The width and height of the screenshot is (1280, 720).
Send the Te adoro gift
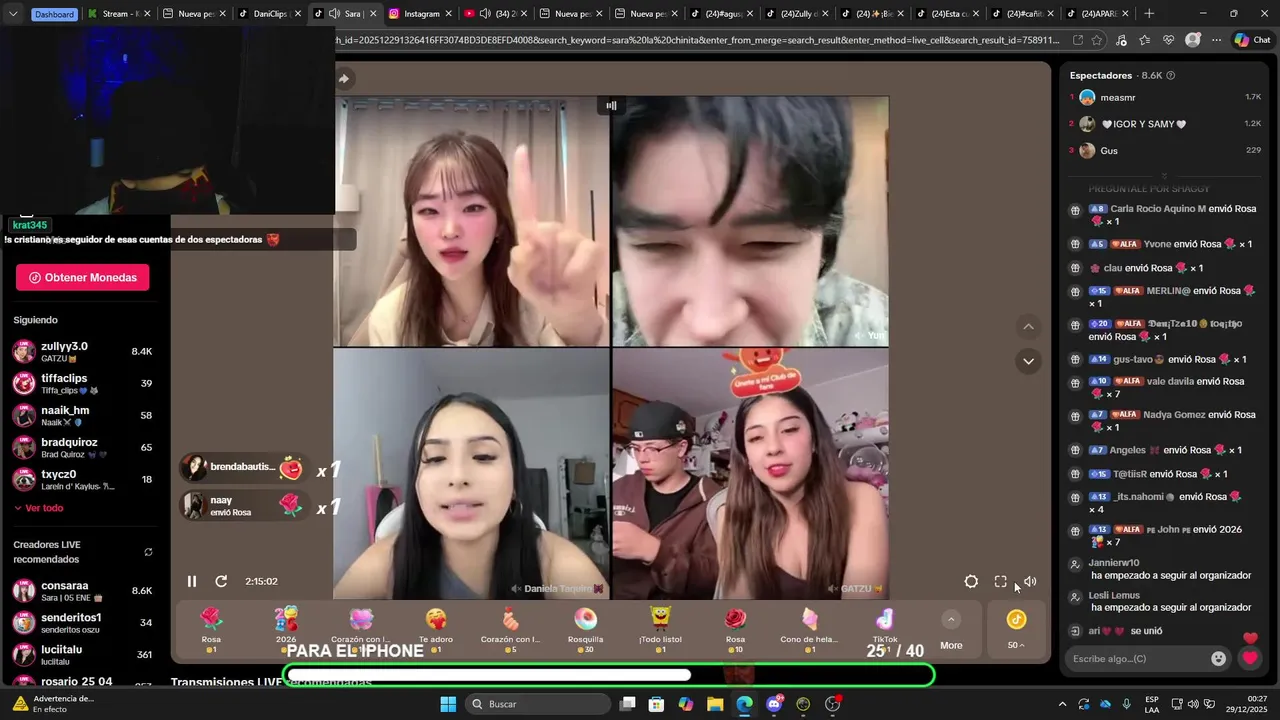[436, 629]
